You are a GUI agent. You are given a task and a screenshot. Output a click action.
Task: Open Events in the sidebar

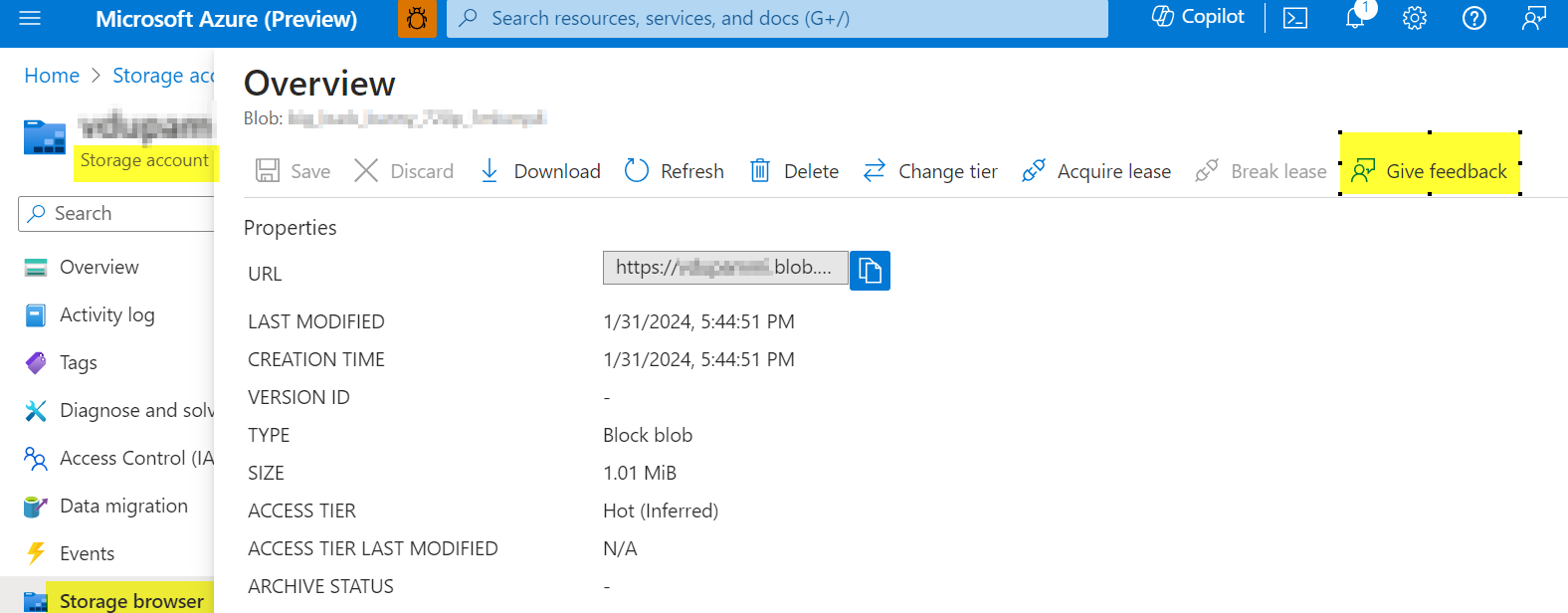pos(87,553)
